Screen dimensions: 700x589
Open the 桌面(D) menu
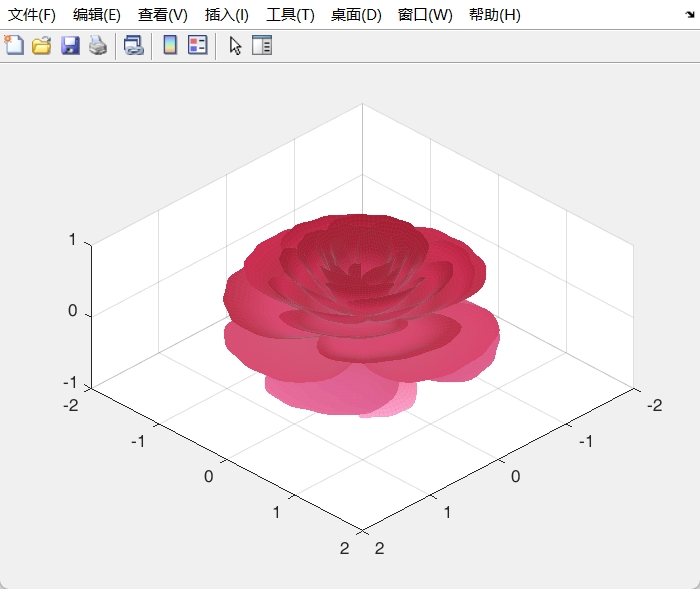click(x=356, y=15)
